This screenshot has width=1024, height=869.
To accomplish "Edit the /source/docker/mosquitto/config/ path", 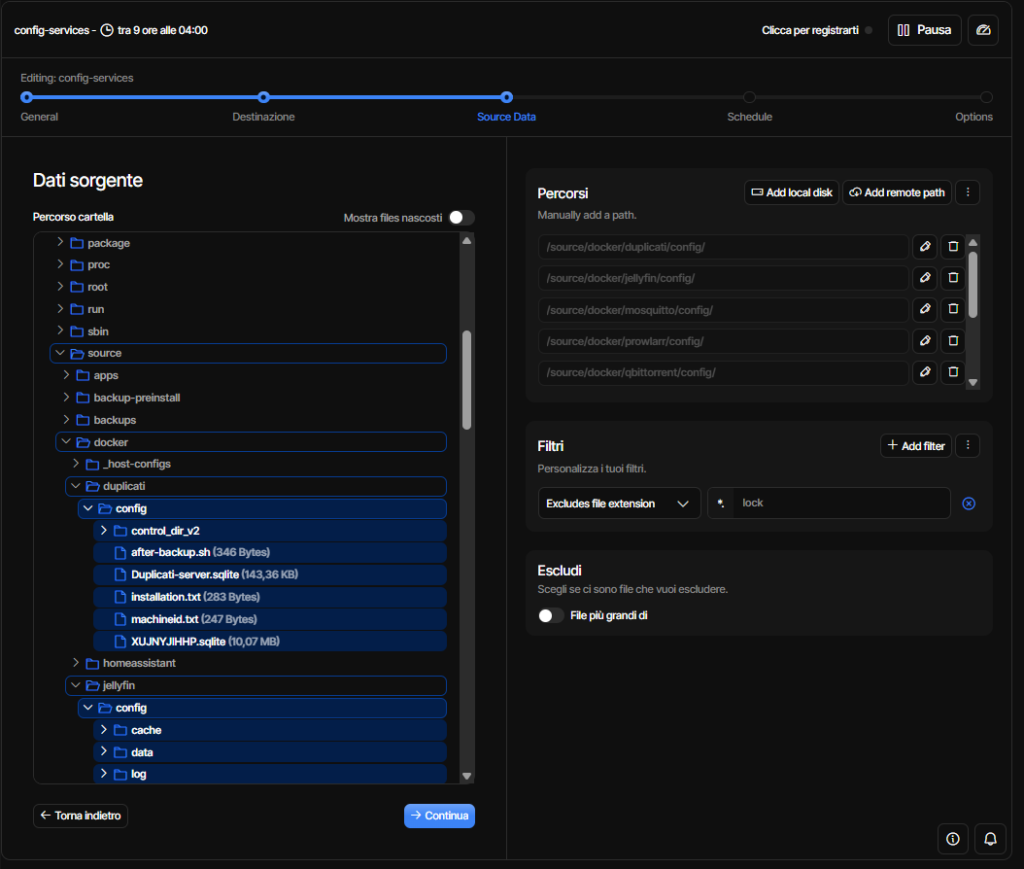I will (x=925, y=309).
